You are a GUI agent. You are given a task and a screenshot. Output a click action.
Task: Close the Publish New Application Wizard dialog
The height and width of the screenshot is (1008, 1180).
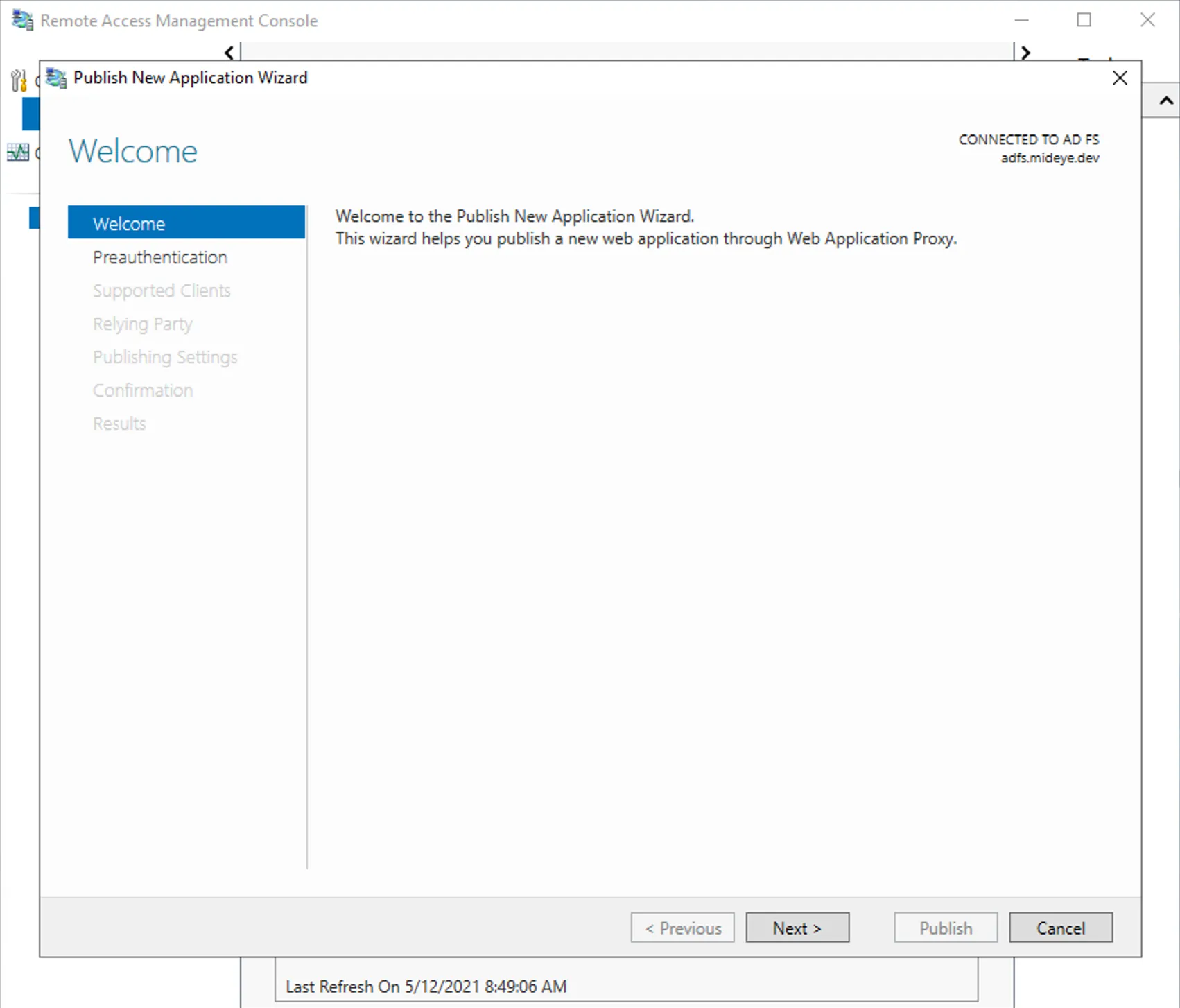tap(1119, 78)
